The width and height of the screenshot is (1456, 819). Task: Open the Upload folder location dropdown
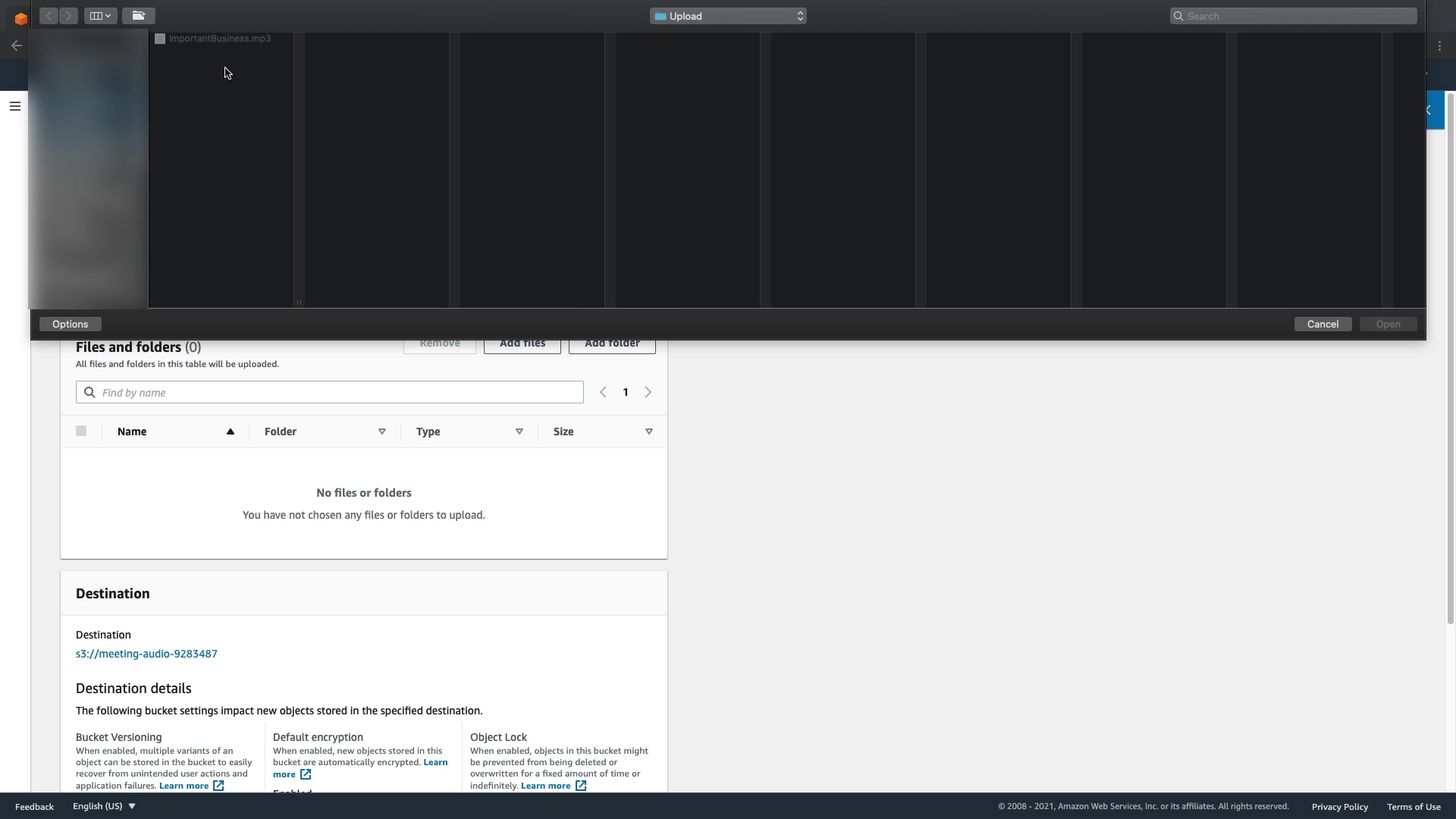click(x=727, y=16)
